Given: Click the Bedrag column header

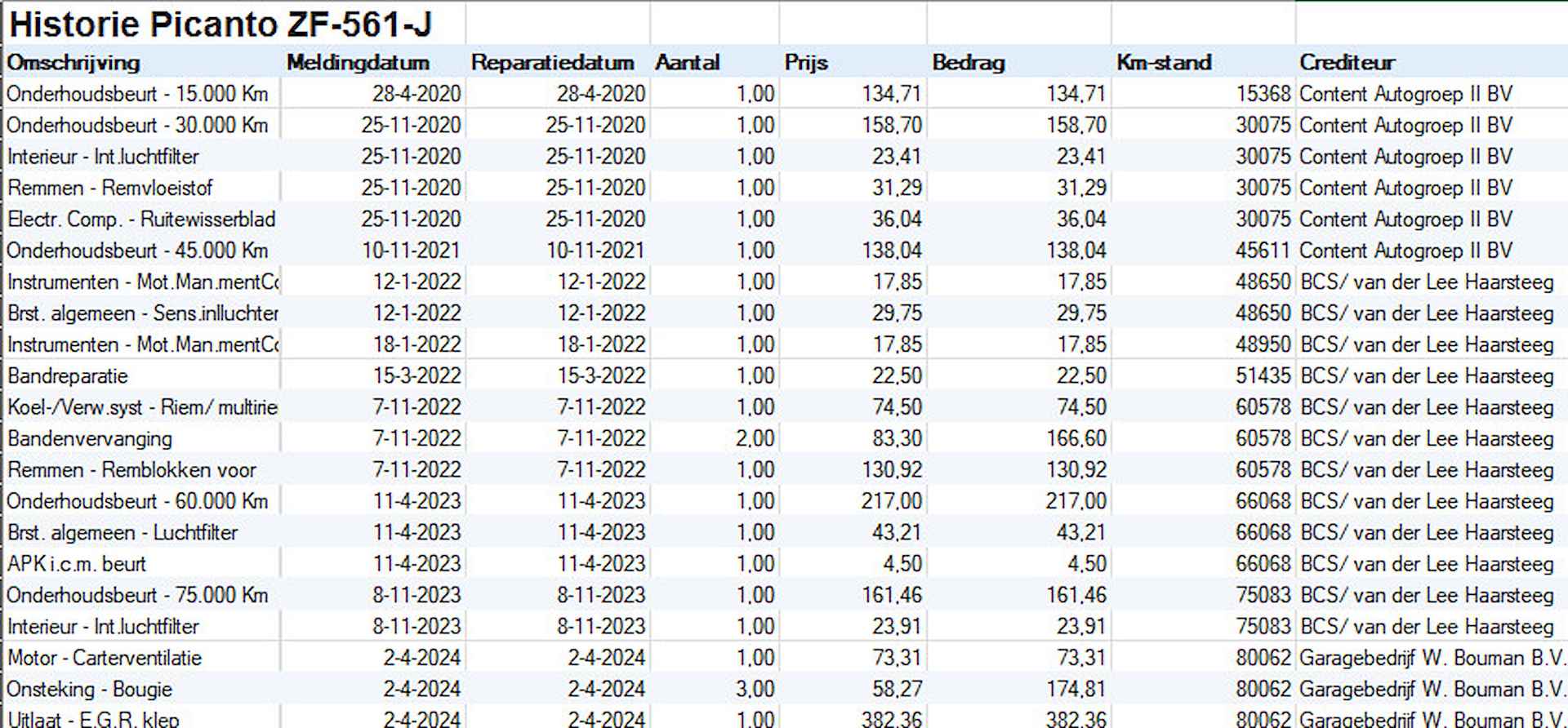Looking at the screenshot, I should coord(968,62).
